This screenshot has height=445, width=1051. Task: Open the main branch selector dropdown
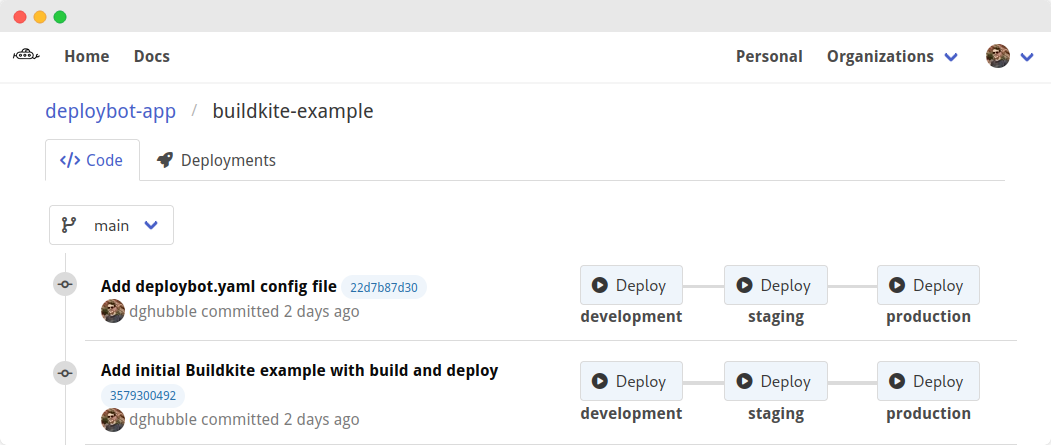(x=111, y=225)
